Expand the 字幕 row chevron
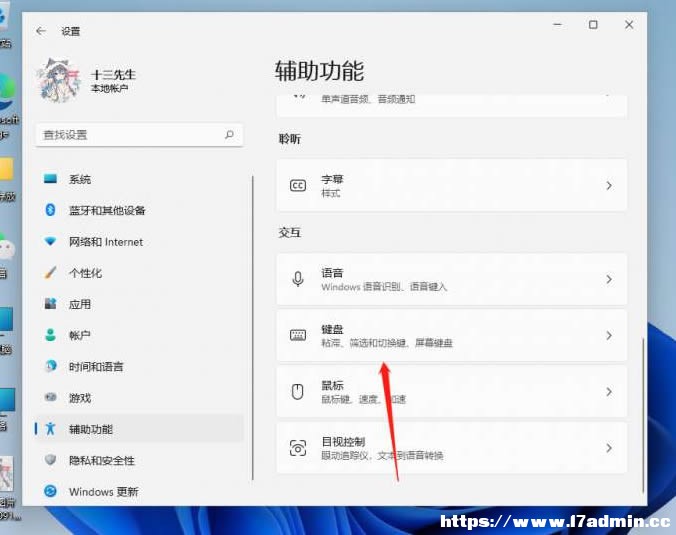The width and height of the screenshot is (676, 535). 609,185
